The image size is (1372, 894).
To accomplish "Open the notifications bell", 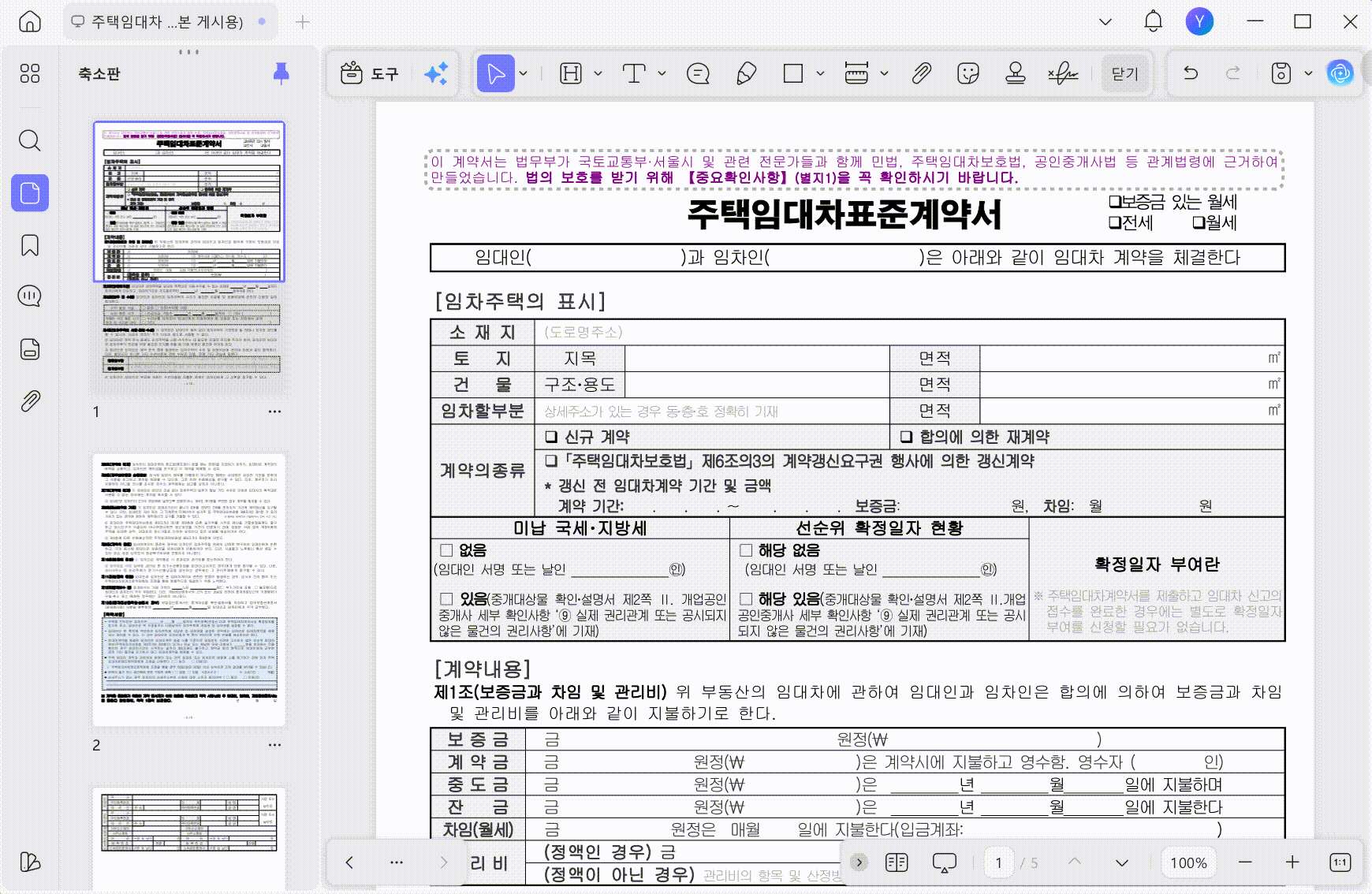I will (x=1153, y=21).
